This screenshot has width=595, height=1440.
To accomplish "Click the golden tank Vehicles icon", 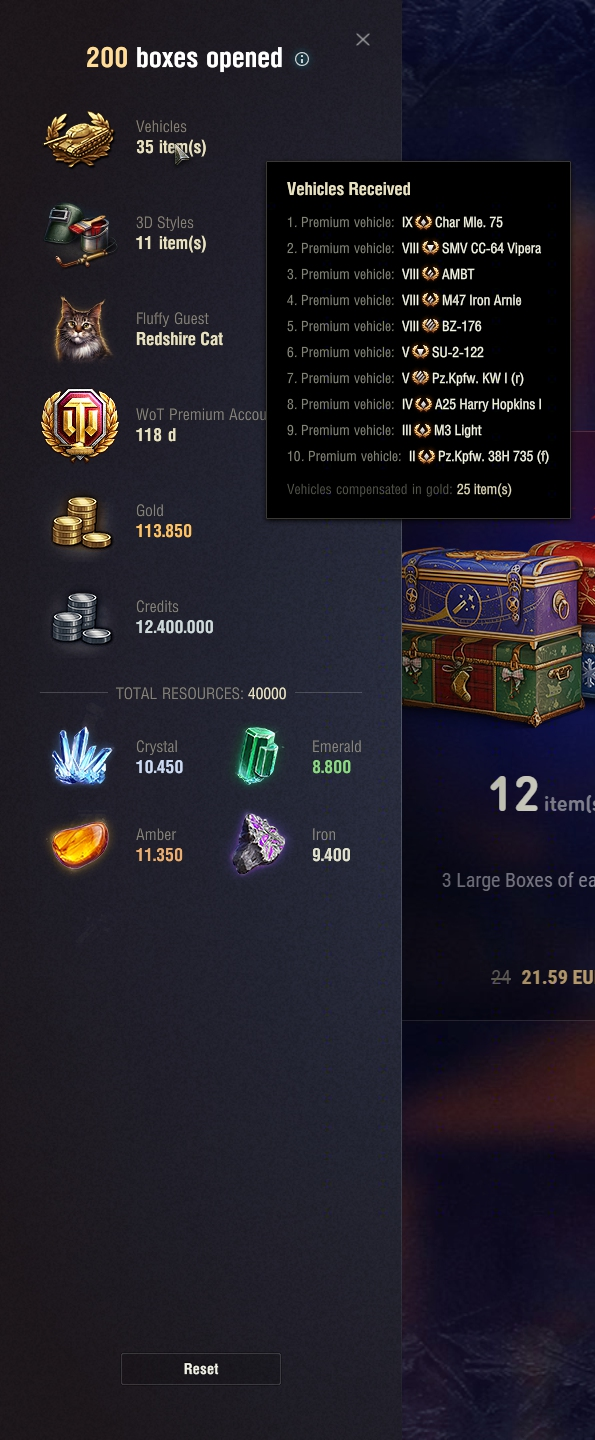I will [x=81, y=138].
